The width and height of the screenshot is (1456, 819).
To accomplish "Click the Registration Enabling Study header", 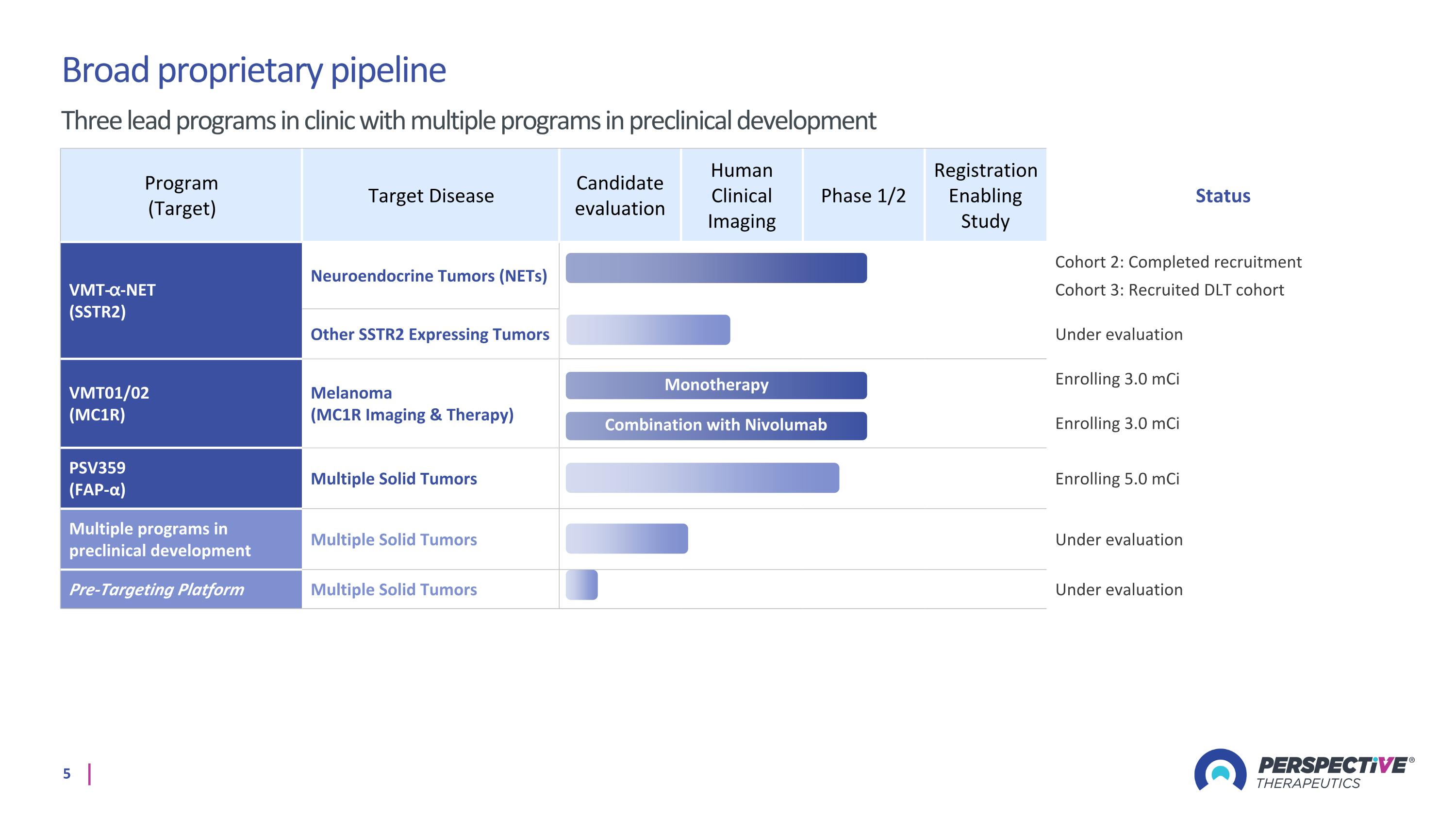I will tap(985, 196).
